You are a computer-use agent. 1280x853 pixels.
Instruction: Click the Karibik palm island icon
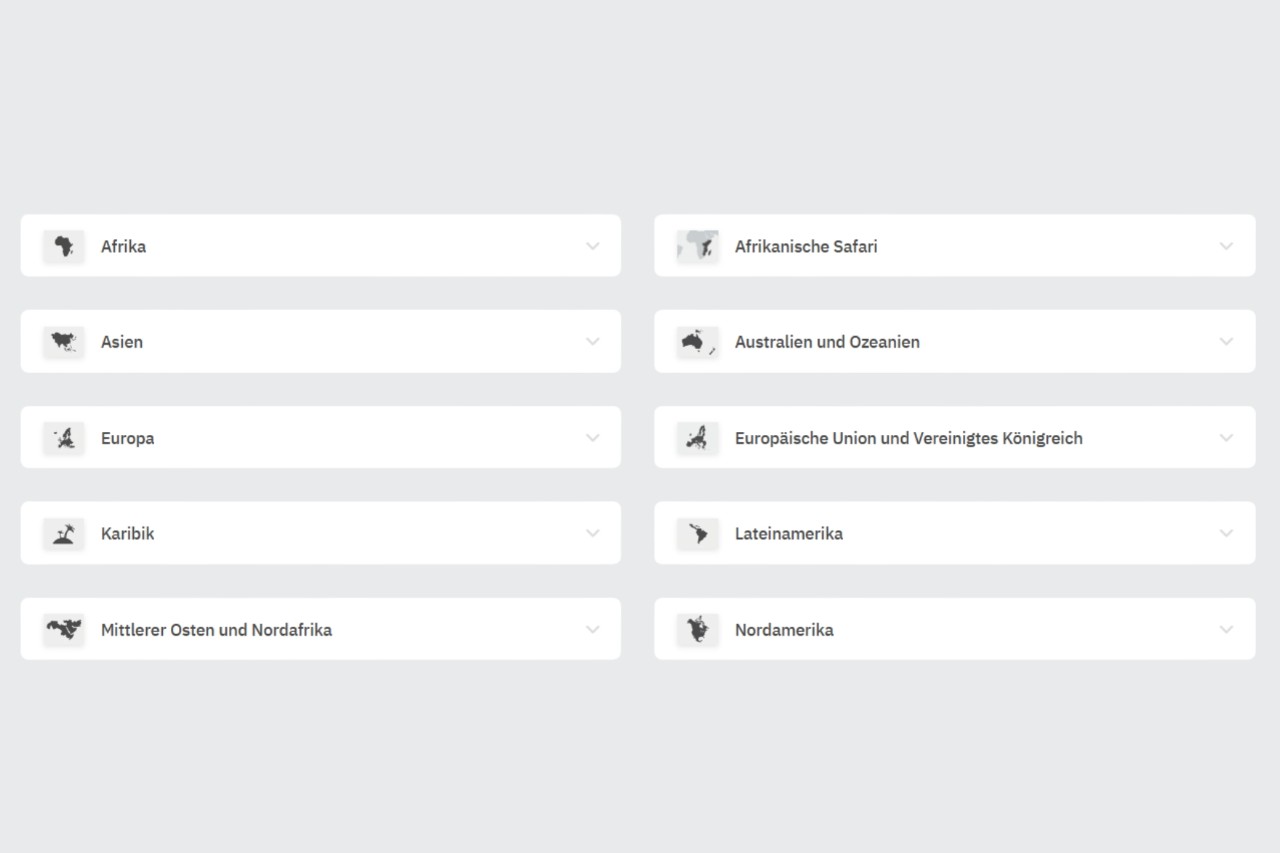coord(64,534)
